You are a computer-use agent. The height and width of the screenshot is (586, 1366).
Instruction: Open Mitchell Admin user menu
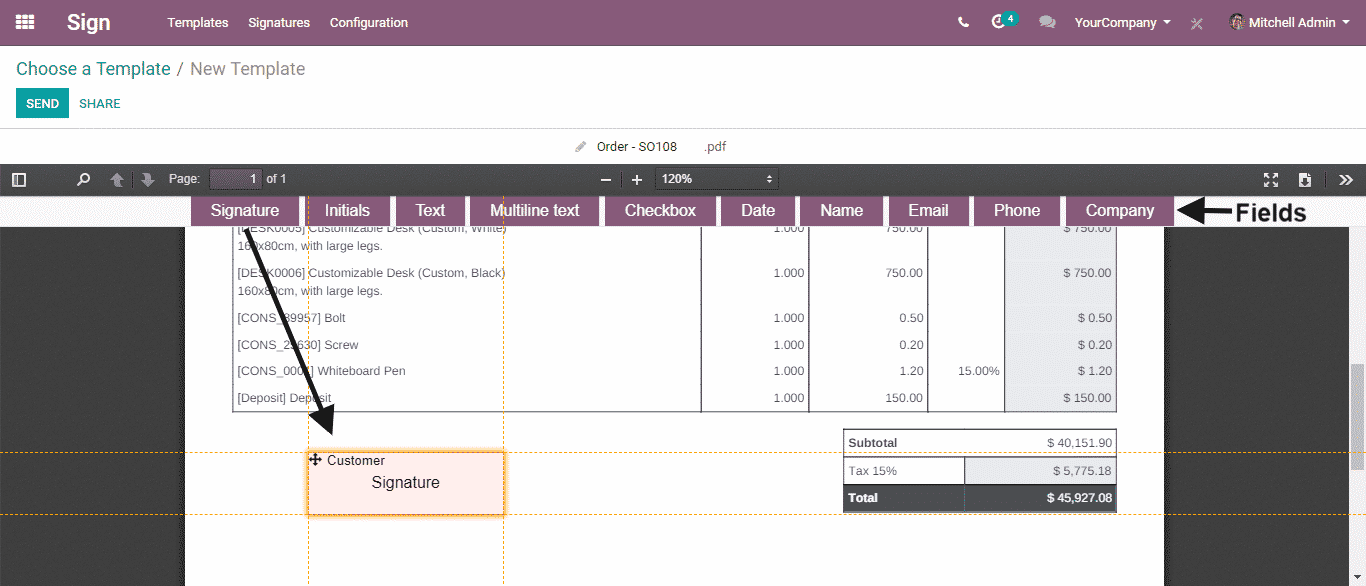[1290, 22]
